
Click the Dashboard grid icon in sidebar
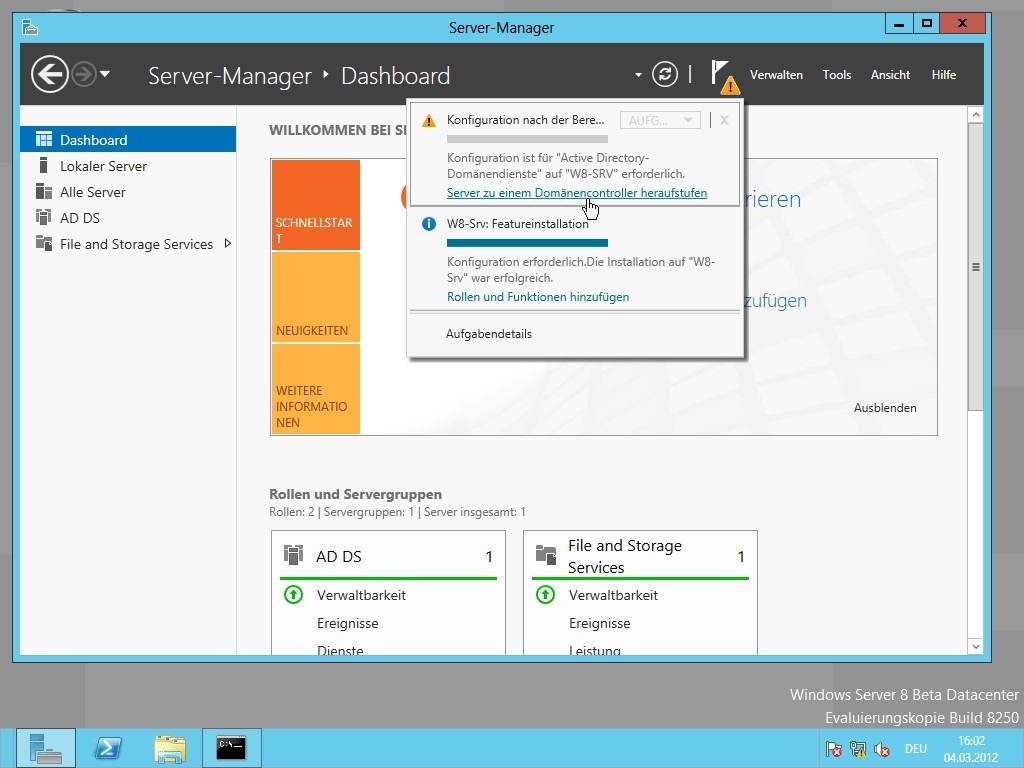(x=44, y=139)
